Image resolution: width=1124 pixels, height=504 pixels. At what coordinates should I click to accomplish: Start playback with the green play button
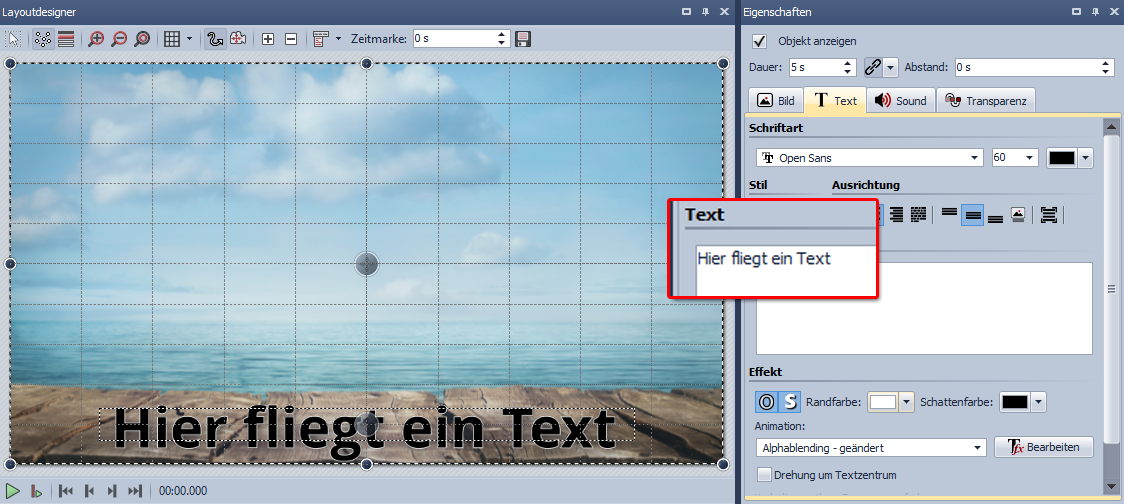[12, 491]
